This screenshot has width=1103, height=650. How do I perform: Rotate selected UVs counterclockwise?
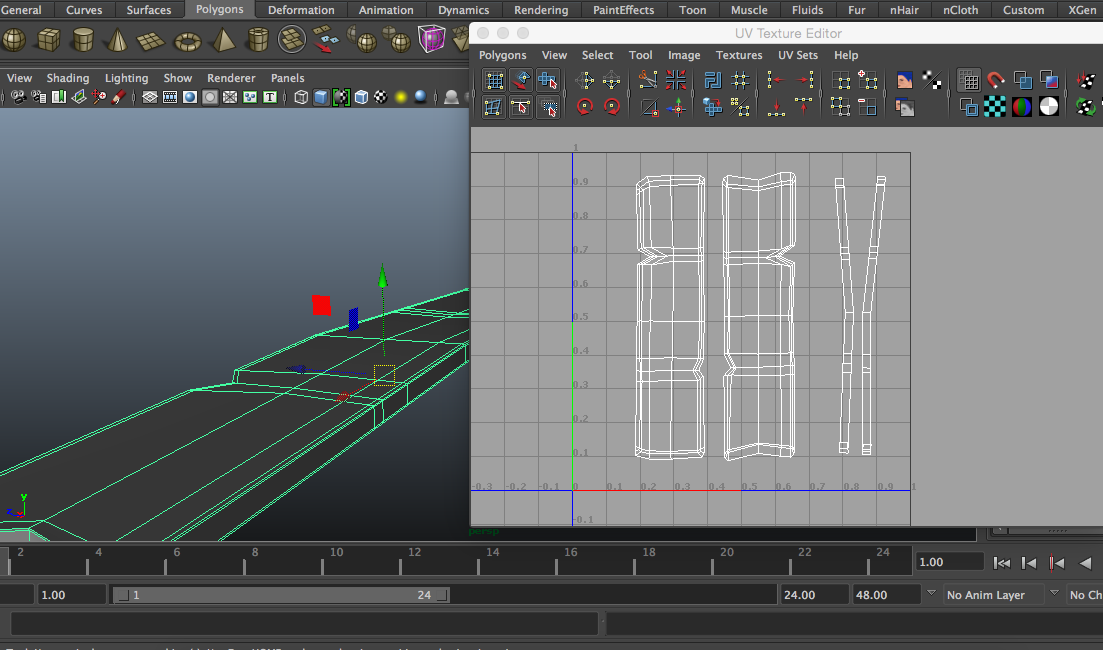pyautogui.click(x=584, y=106)
